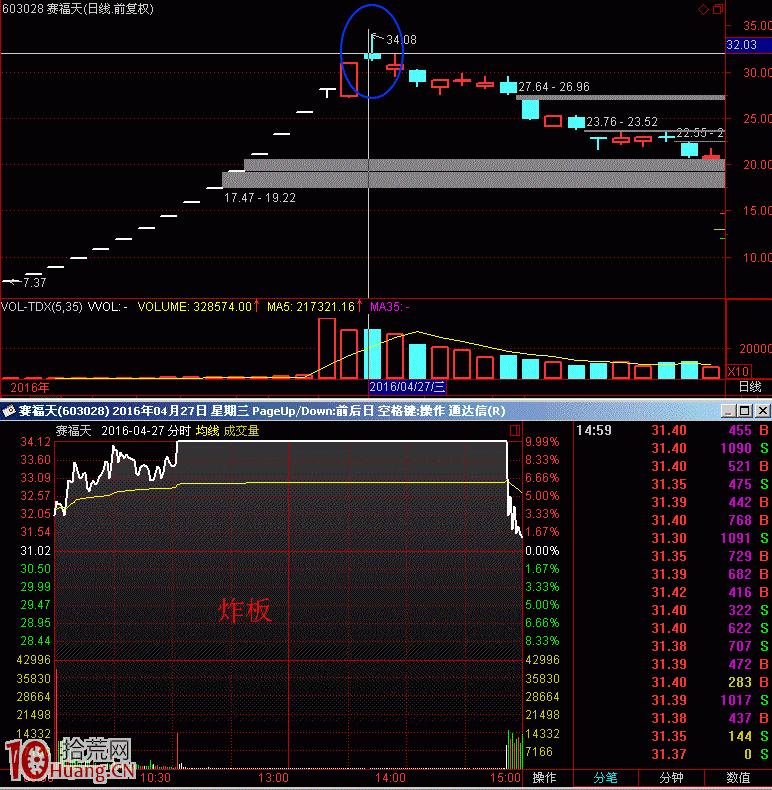772x790 pixels.
Task: Click the 2016/04/27/三 date marker
Action: (407, 387)
